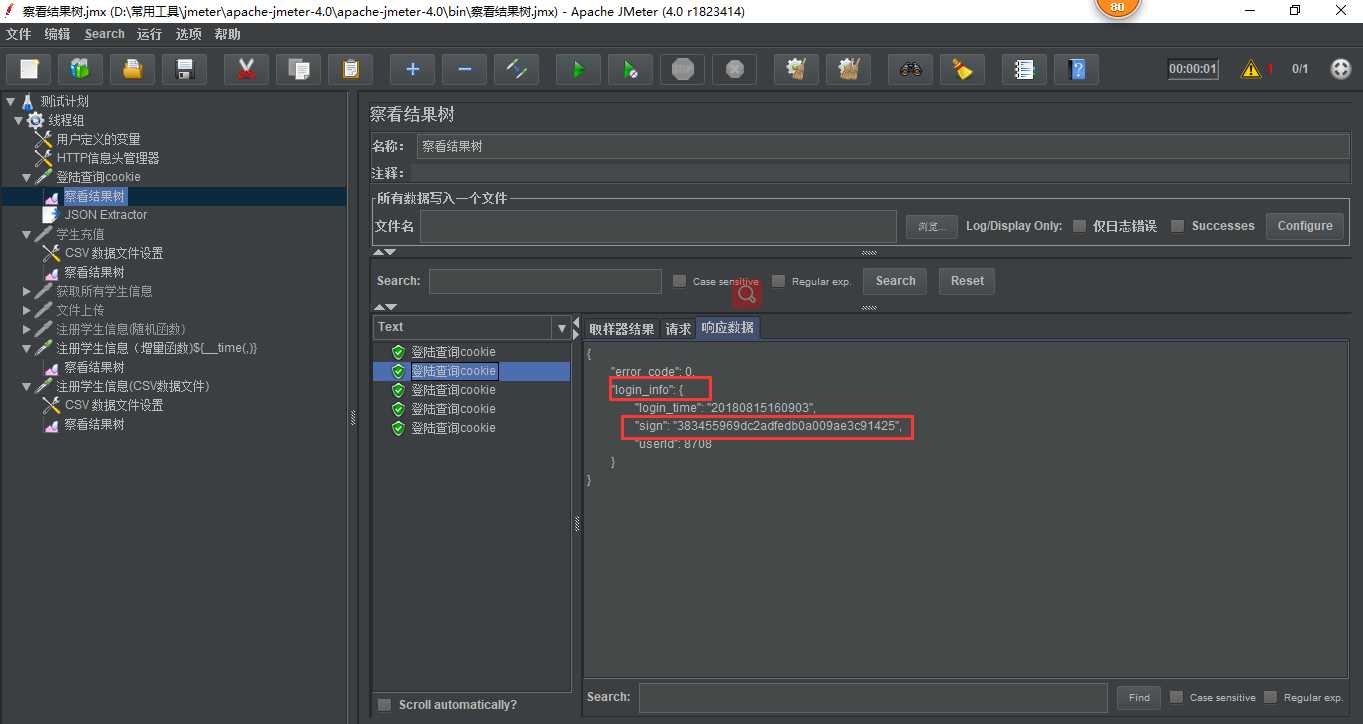Viewport: 1363px width, 724px height.
Task: Click the remote engine status icon
Action: coord(1341,69)
